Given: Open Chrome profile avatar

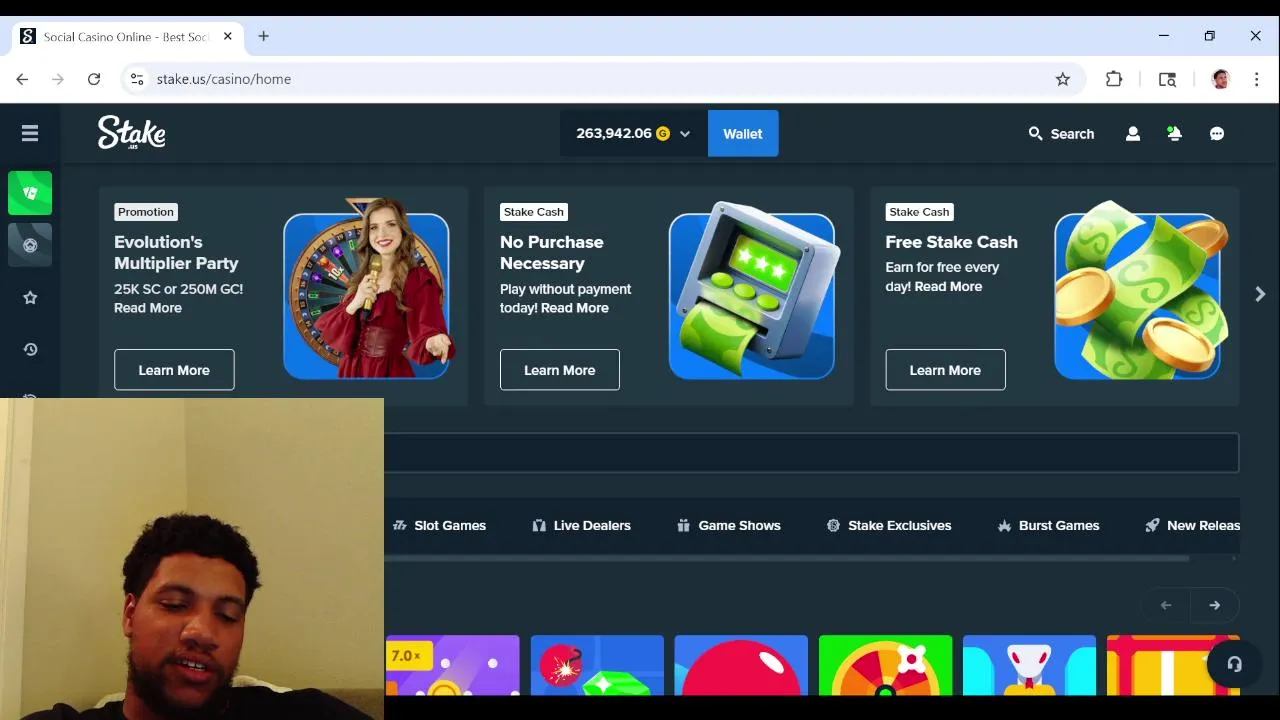Looking at the screenshot, I should [x=1220, y=79].
